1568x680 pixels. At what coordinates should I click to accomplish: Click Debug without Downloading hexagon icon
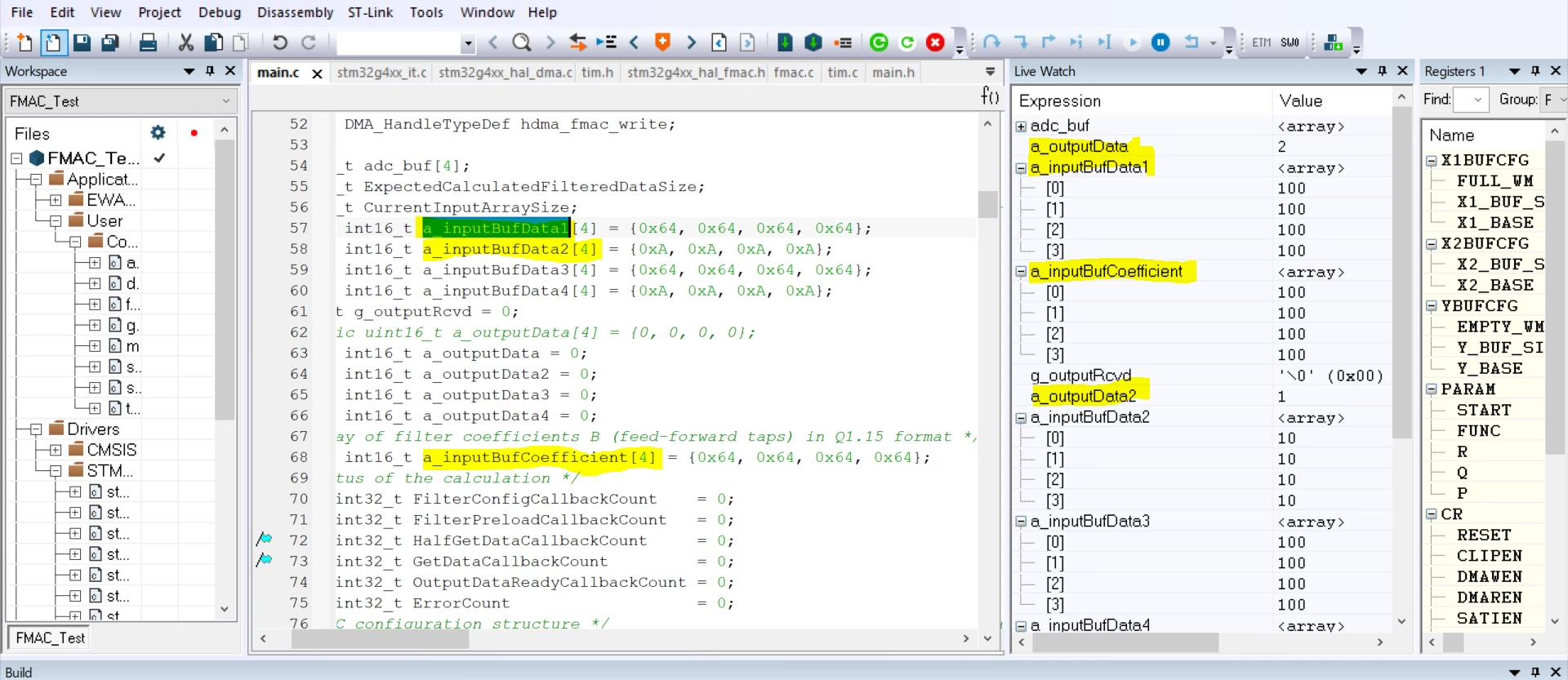coord(813,42)
